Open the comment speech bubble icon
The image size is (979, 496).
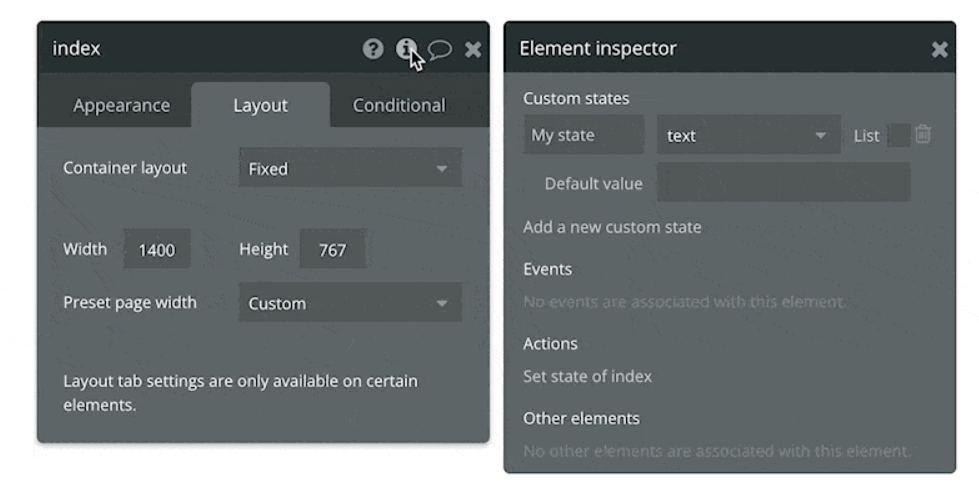point(440,49)
